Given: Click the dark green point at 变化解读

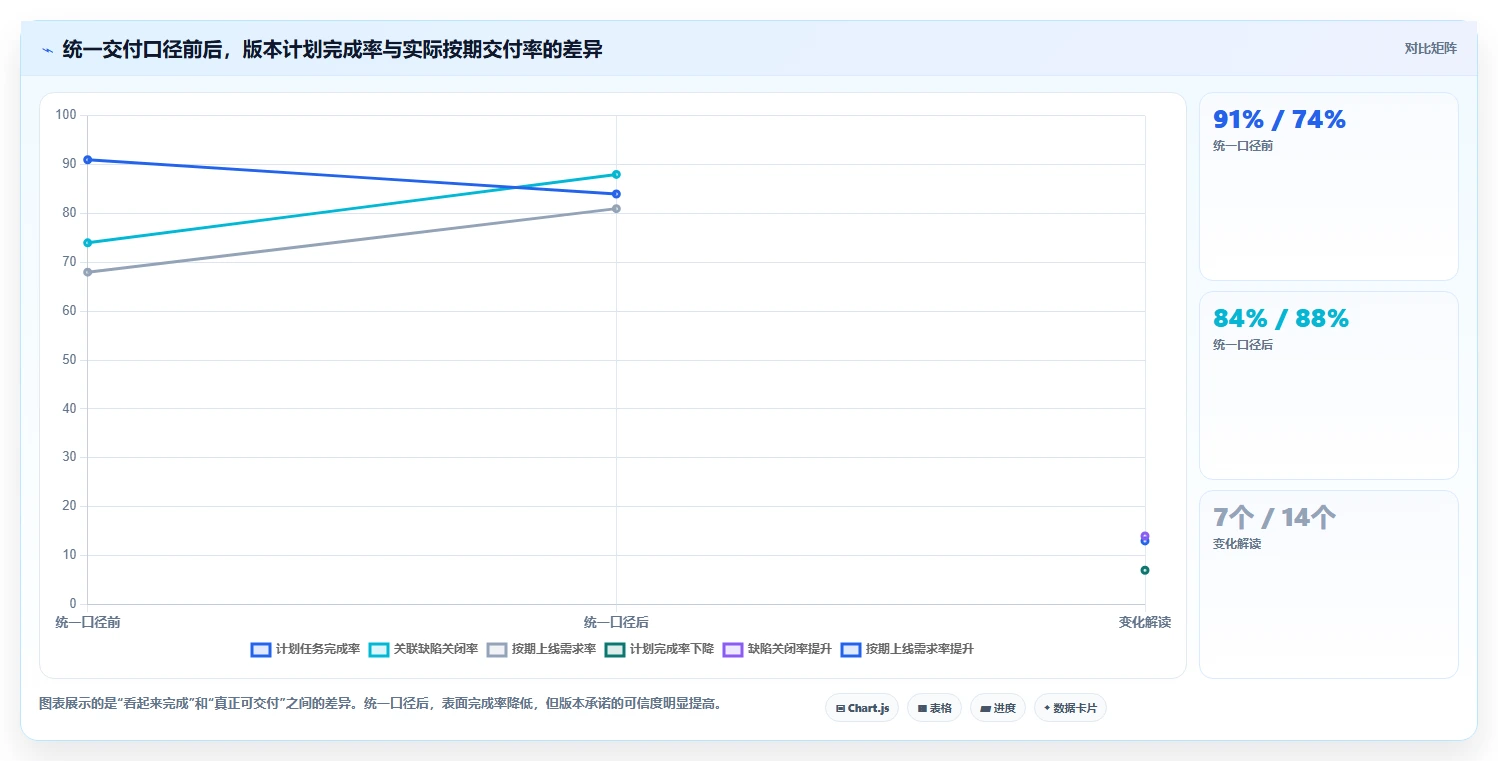Looking at the screenshot, I should point(1145,570).
